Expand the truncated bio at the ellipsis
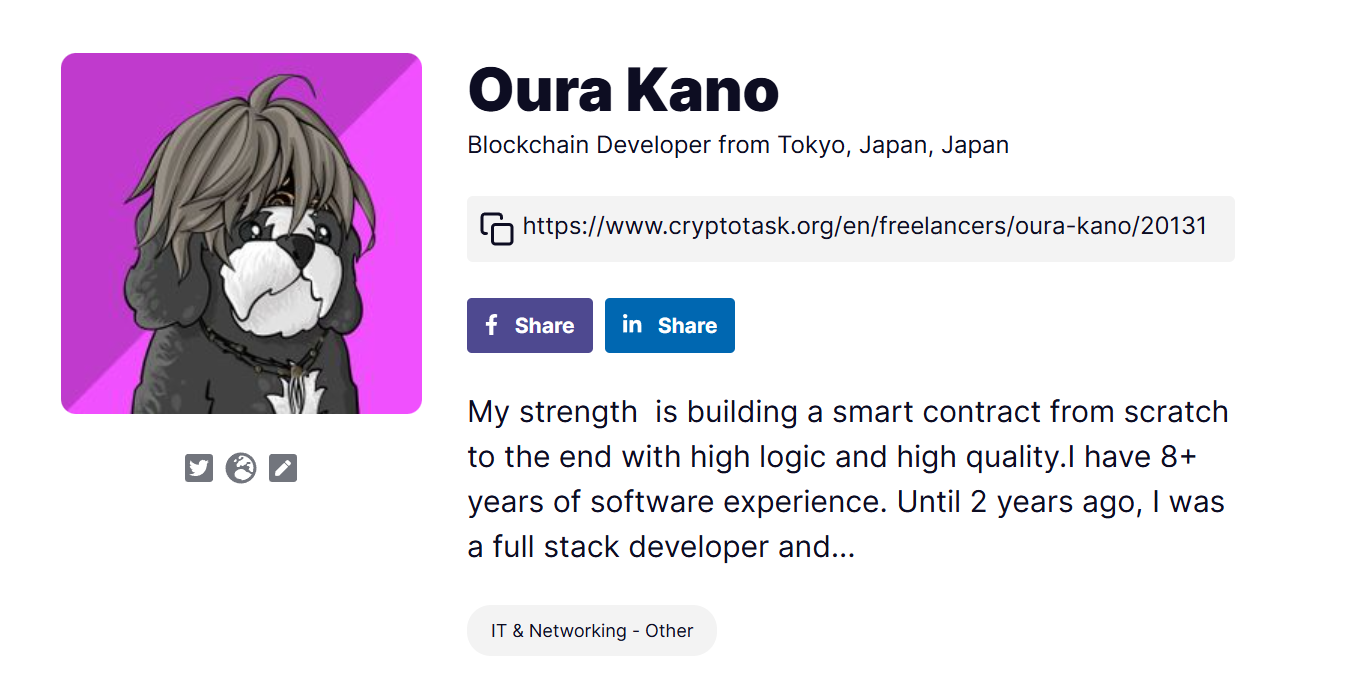Viewport: 1363px width, 692px height. tap(843, 547)
